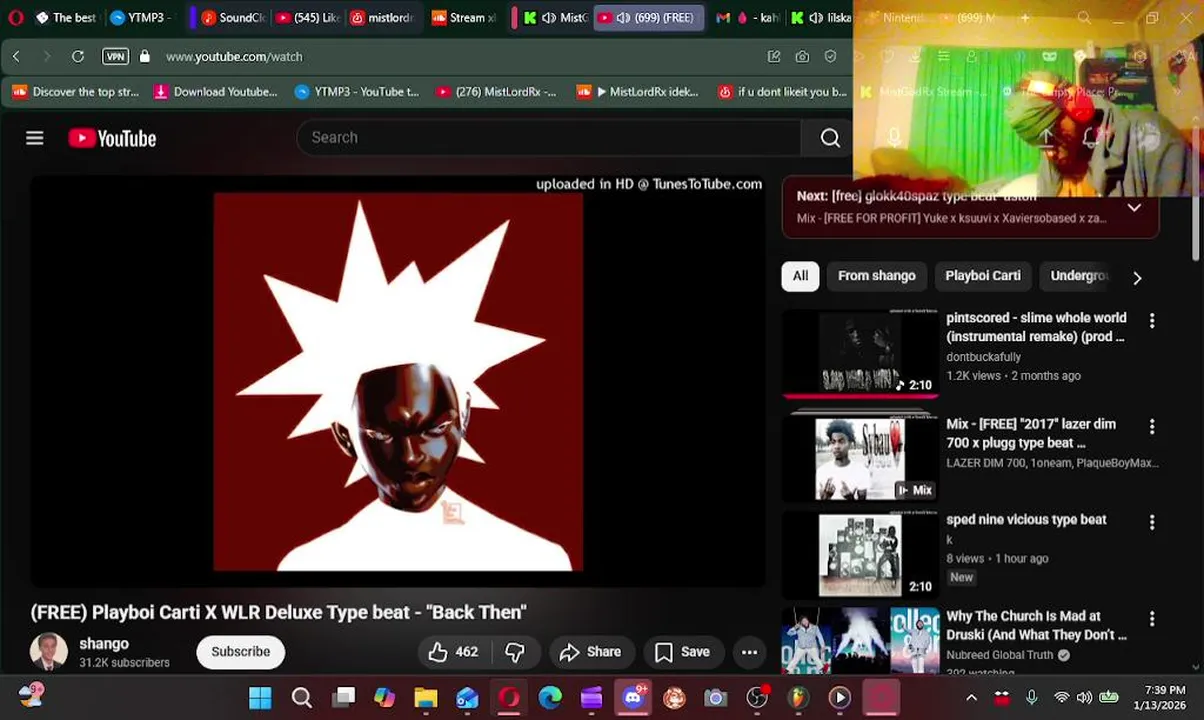The height and width of the screenshot is (720, 1204).
Task: Open options for Why The Church Is Mad video
Action: tap(1152, 619)
